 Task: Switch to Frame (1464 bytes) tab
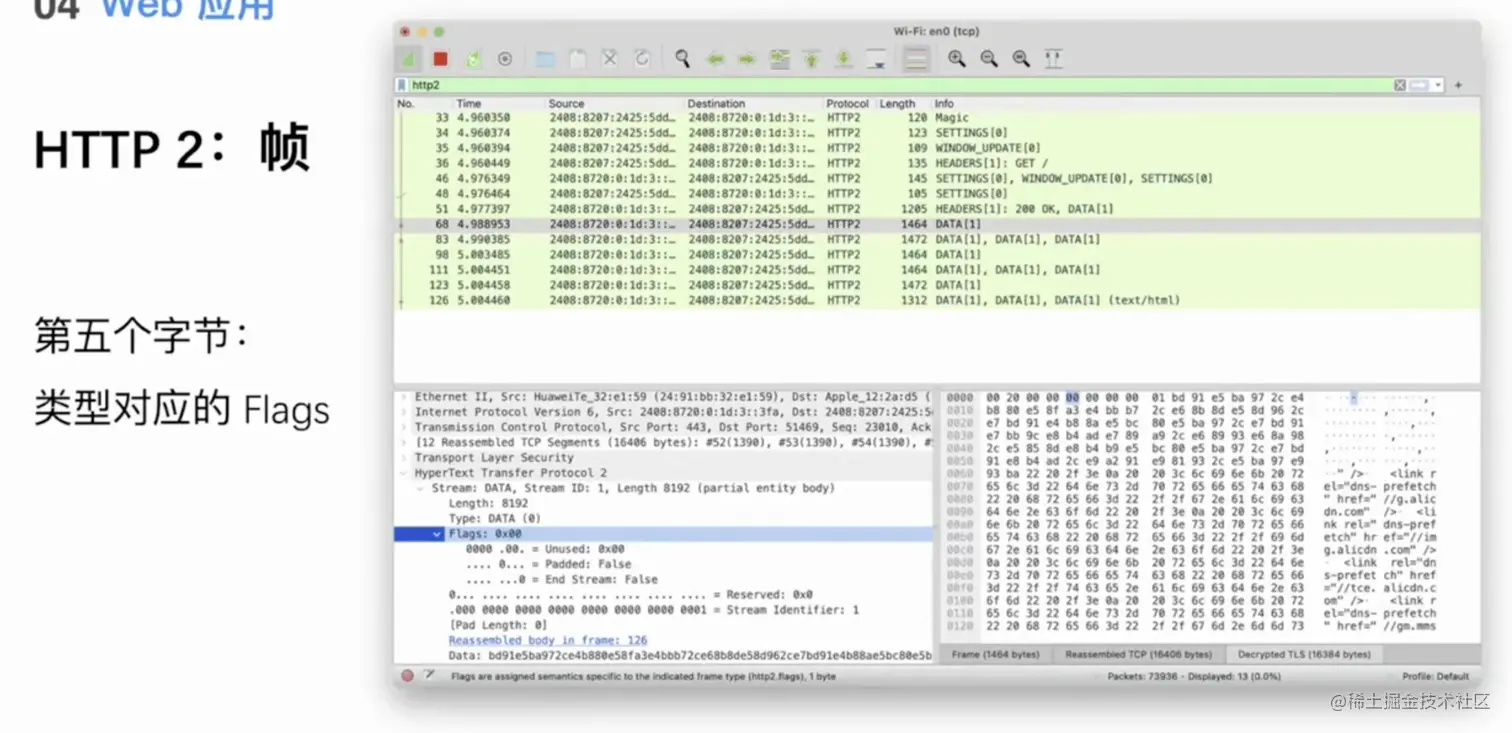click(995, 655)
